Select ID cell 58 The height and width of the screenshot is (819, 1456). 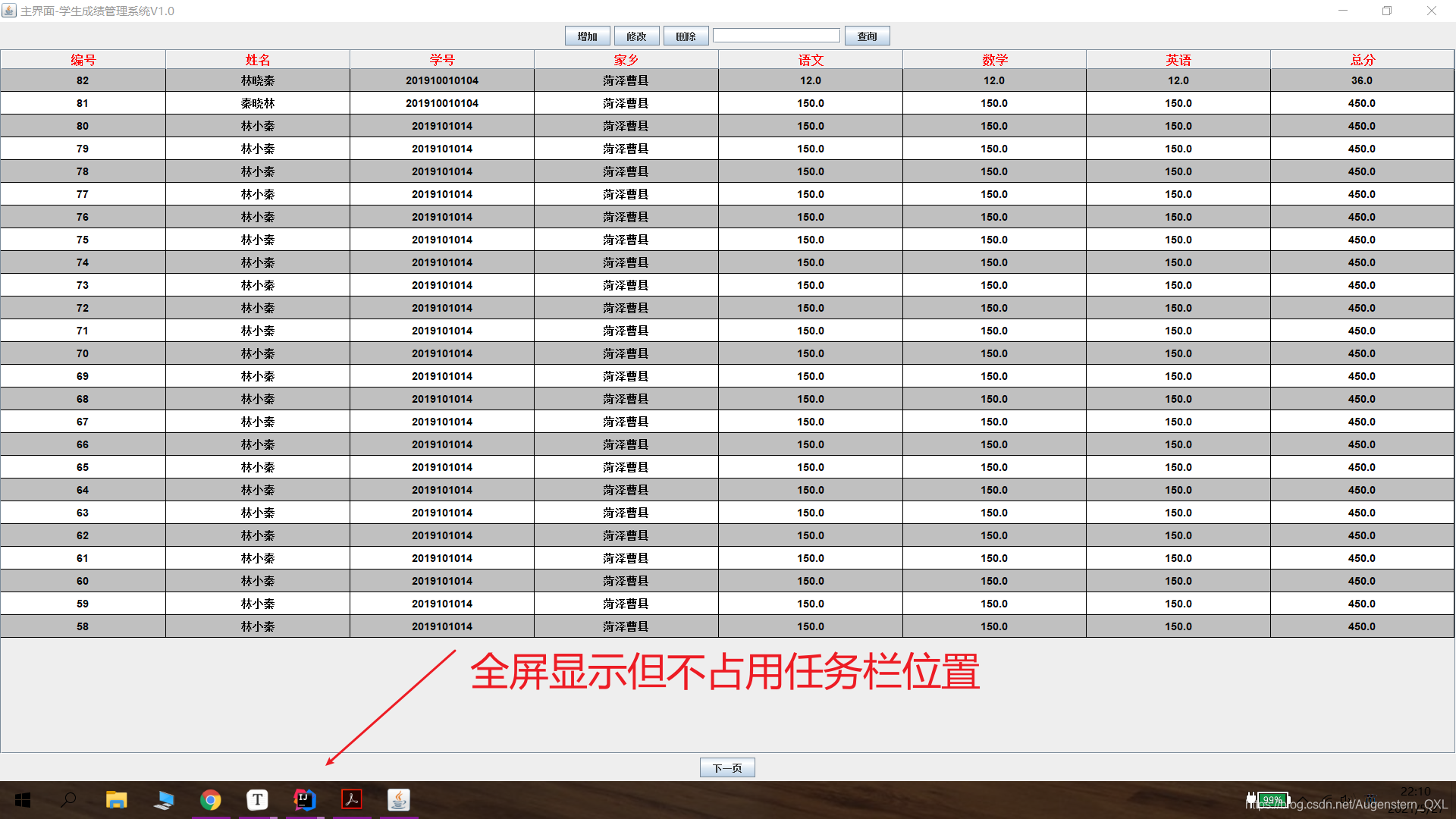click(x=83, y=626)
